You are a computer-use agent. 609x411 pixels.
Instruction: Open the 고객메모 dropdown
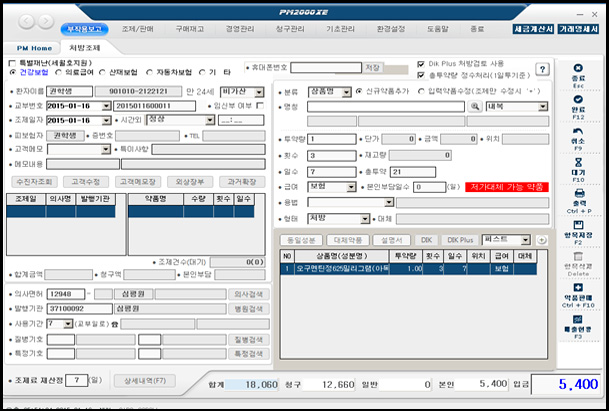point(106,150)
